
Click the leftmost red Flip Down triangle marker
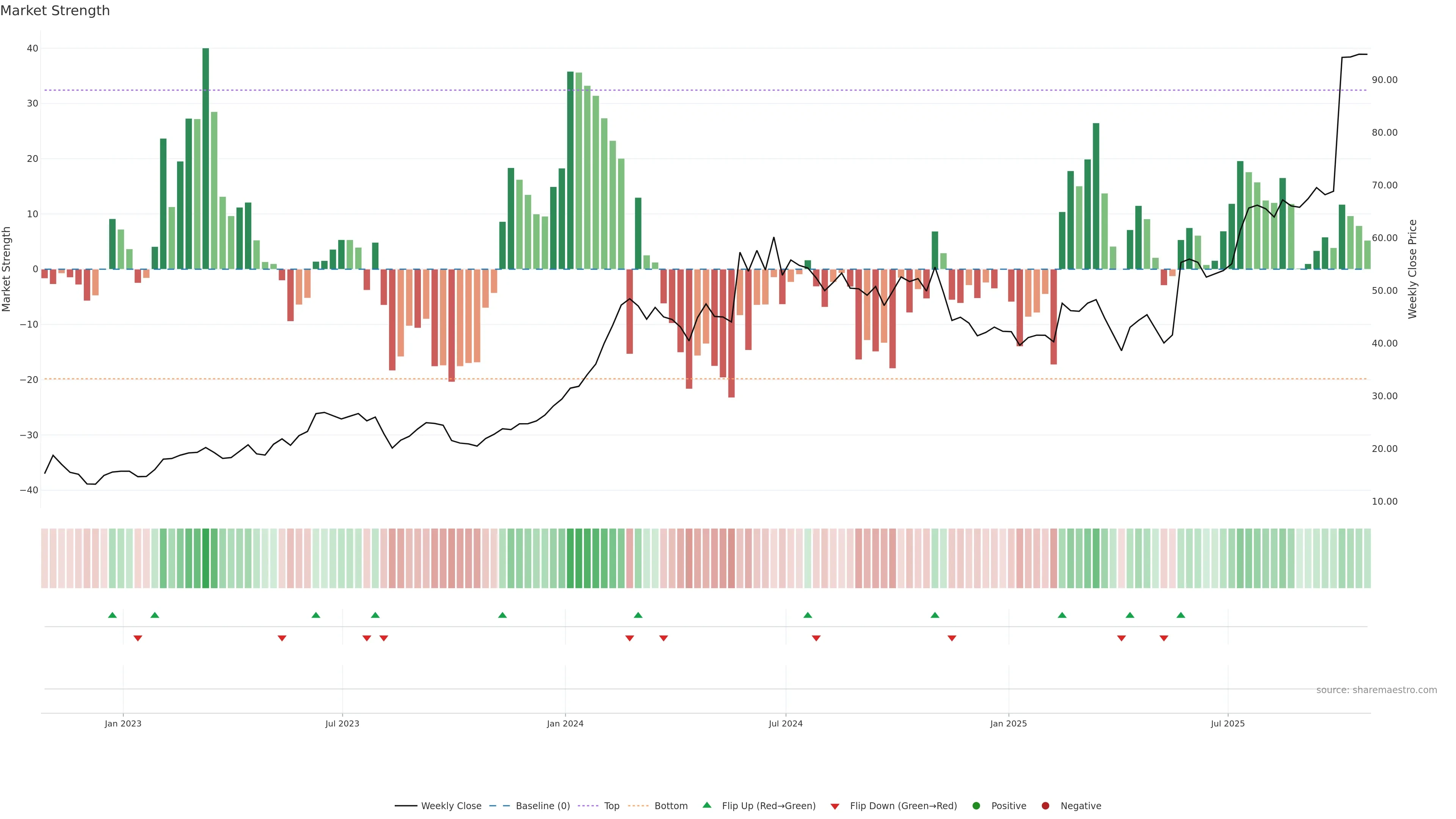tap(138, 638)
